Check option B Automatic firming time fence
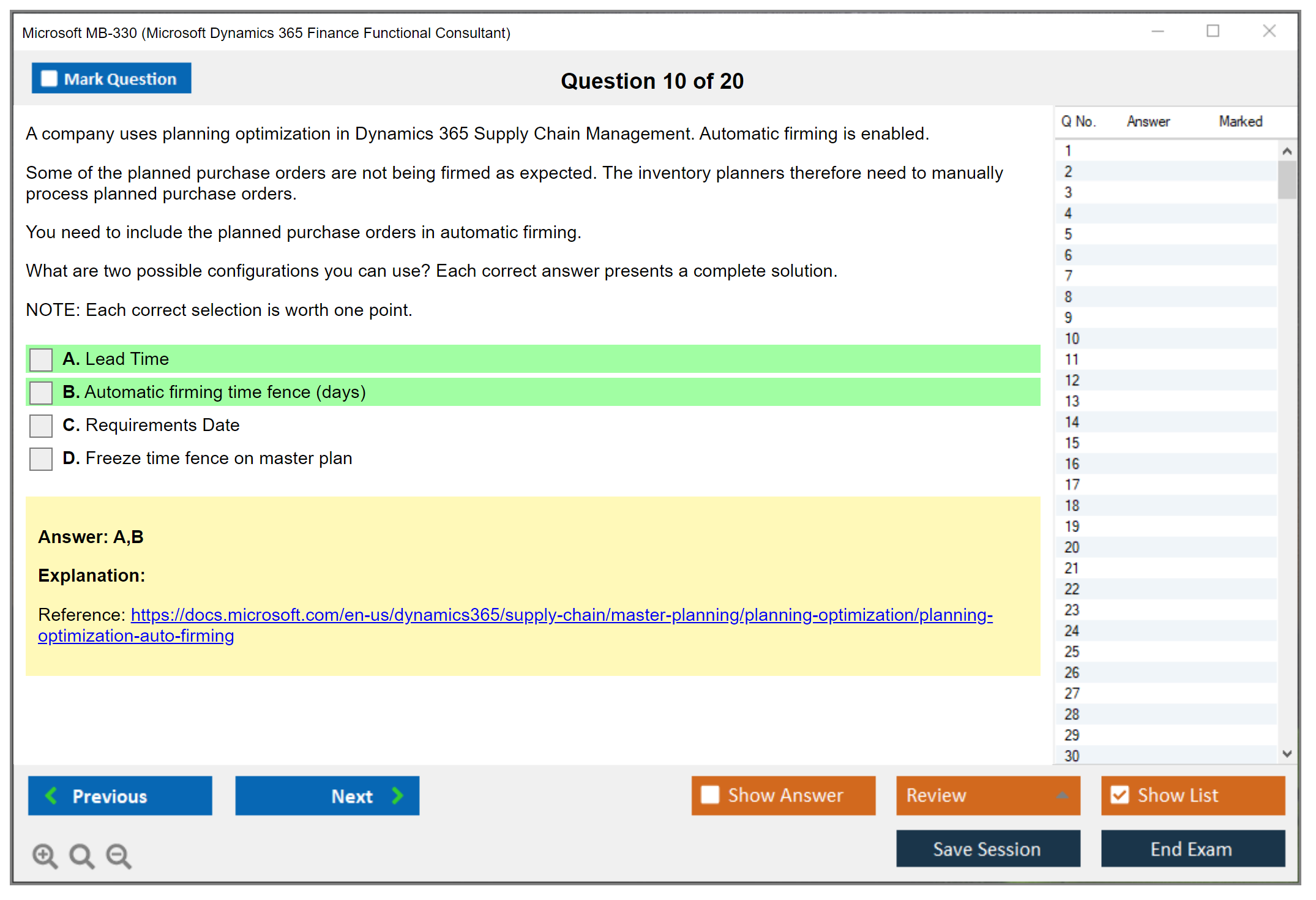The width and height of the screenshot is (1316, 900). tap(41, 392)
